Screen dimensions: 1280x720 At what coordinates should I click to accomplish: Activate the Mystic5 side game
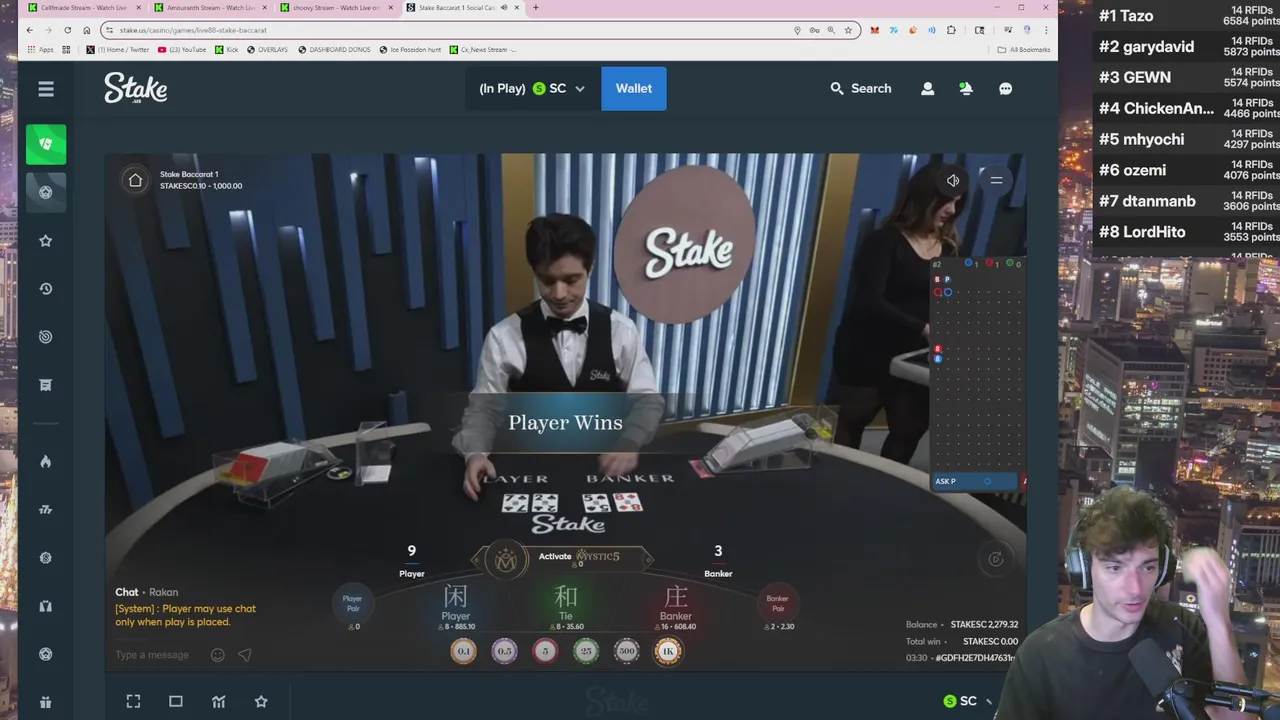(565, 557)
